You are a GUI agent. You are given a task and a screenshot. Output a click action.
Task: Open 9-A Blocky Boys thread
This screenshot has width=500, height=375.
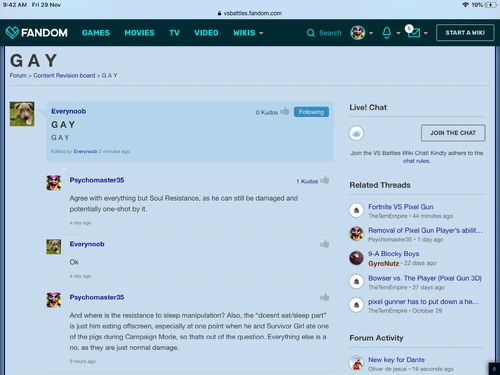393,254
